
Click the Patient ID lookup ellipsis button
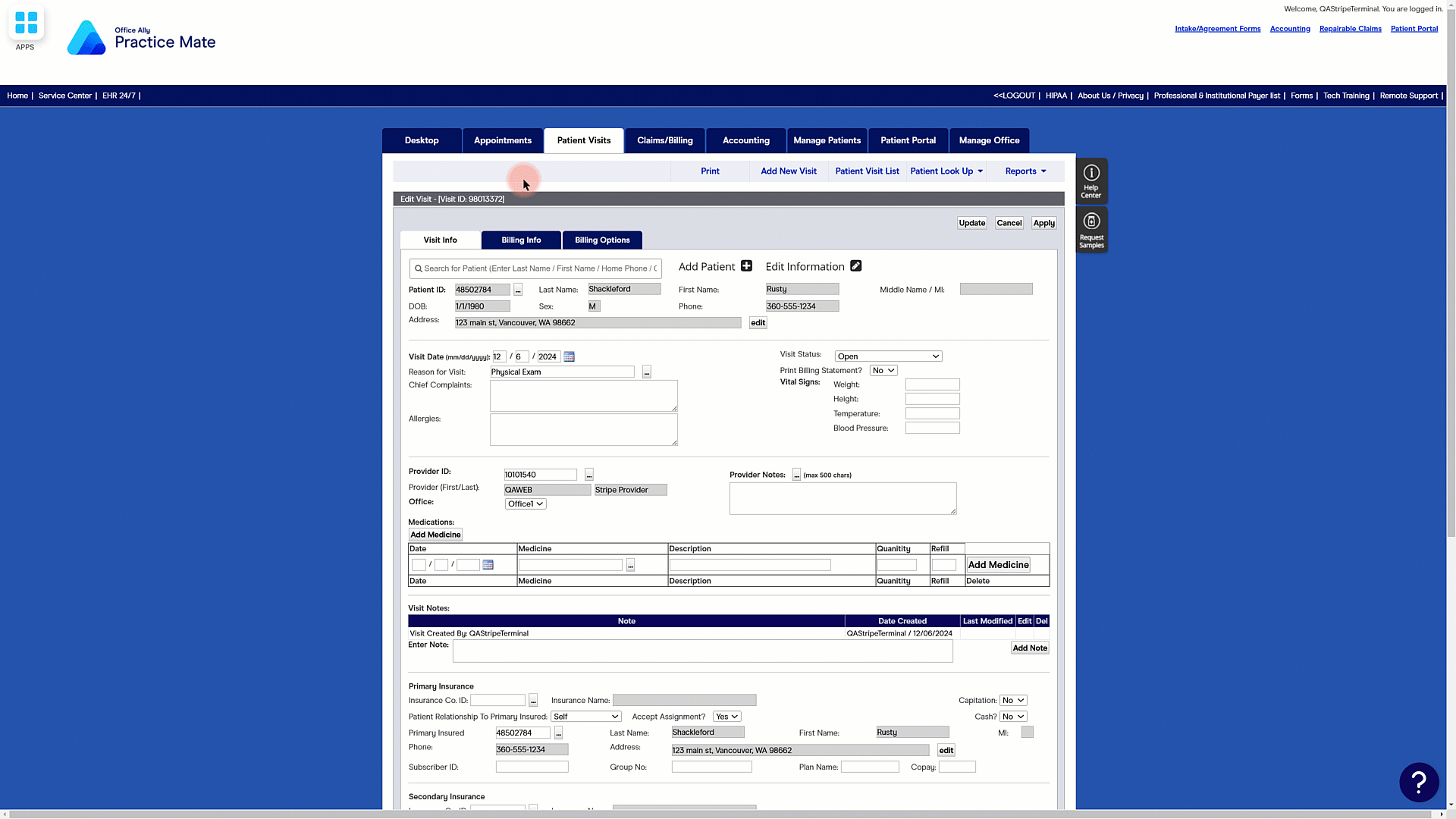[518, 290]
